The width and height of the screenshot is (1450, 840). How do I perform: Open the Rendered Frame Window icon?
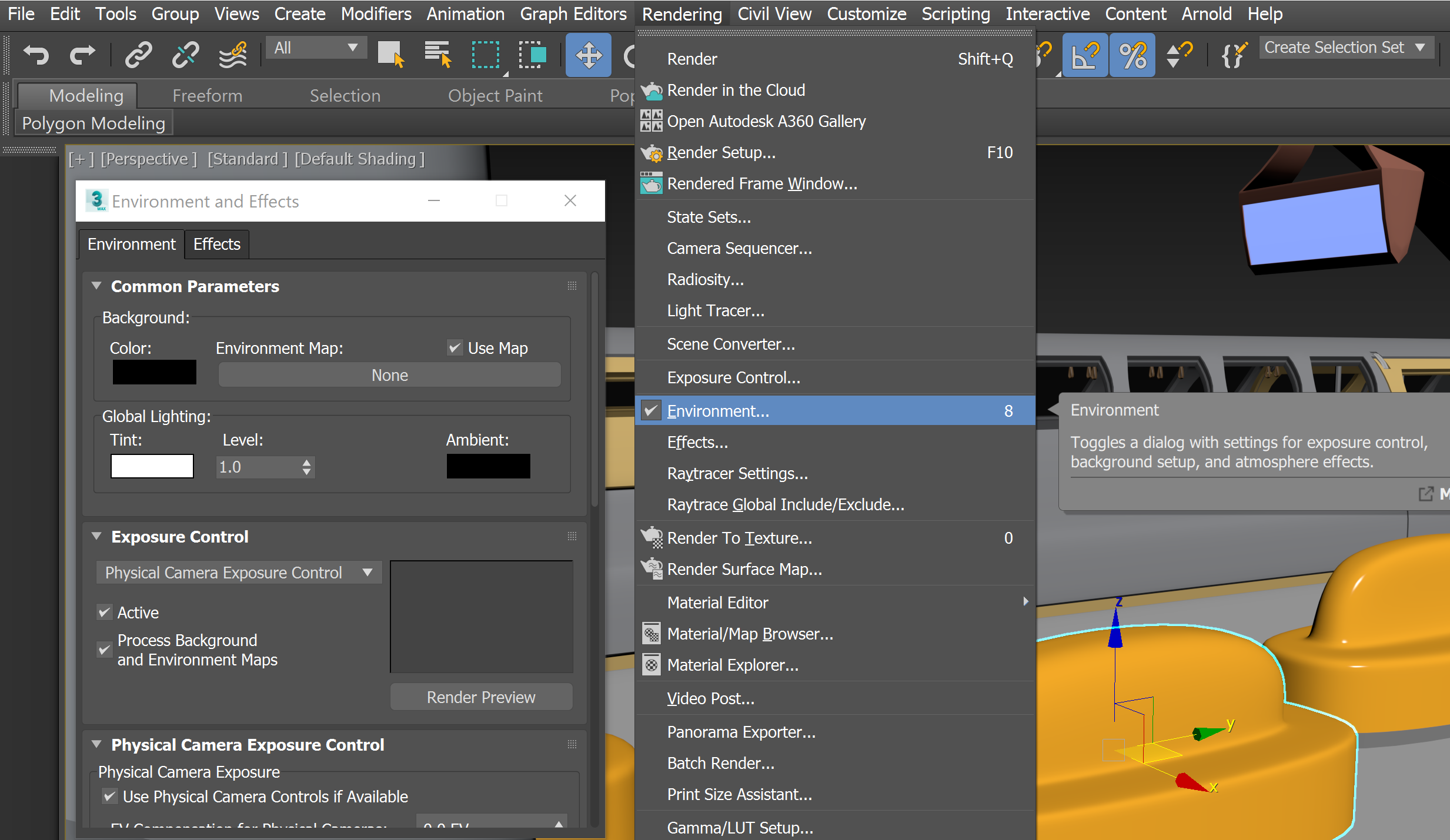pyautogui.click(x=651, y=184)
